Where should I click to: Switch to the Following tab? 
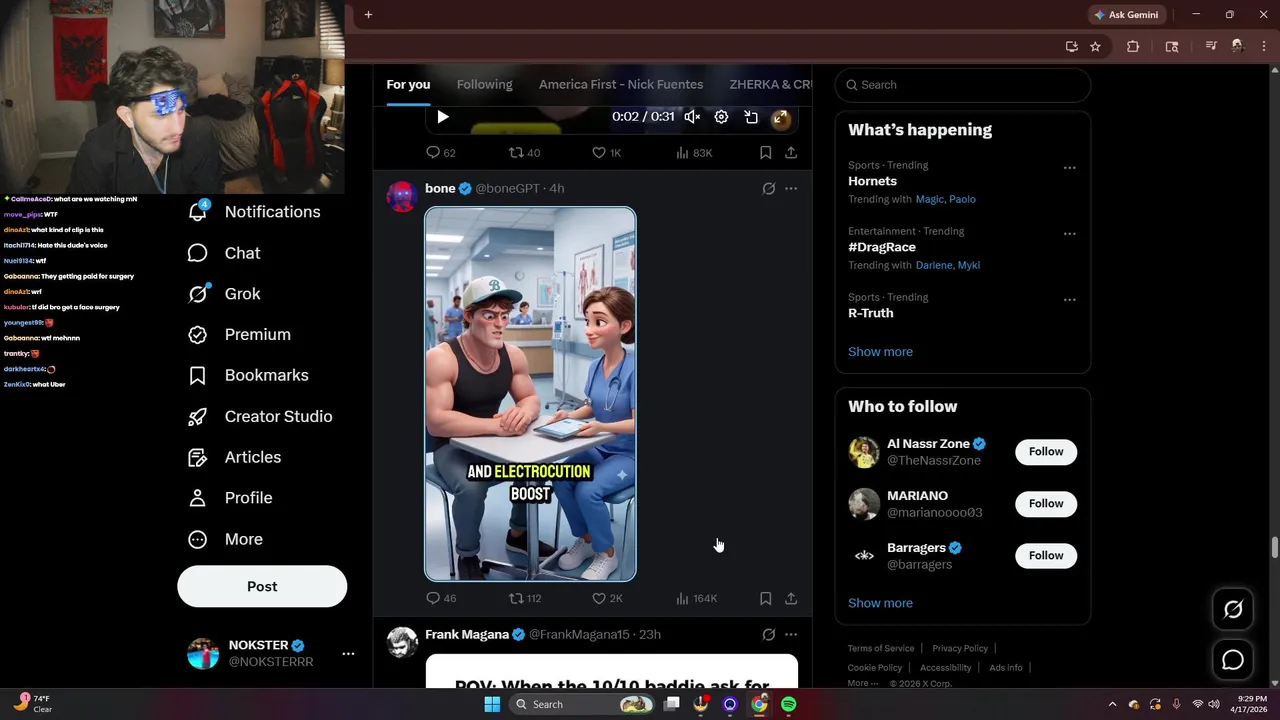[x=484, y=84]
